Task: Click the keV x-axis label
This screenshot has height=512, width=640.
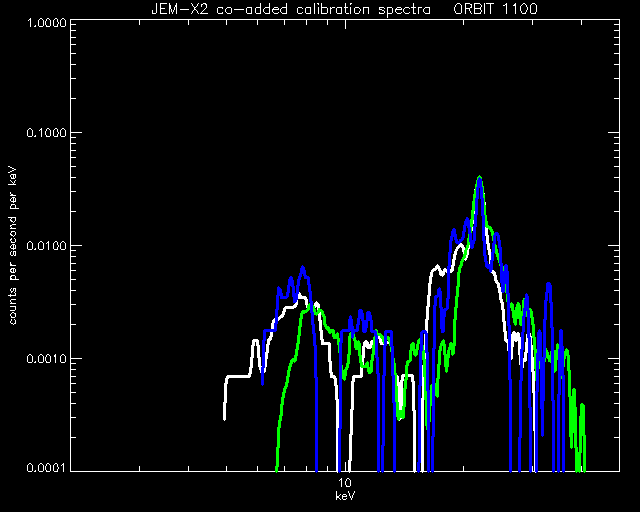Action: [345, 496]
